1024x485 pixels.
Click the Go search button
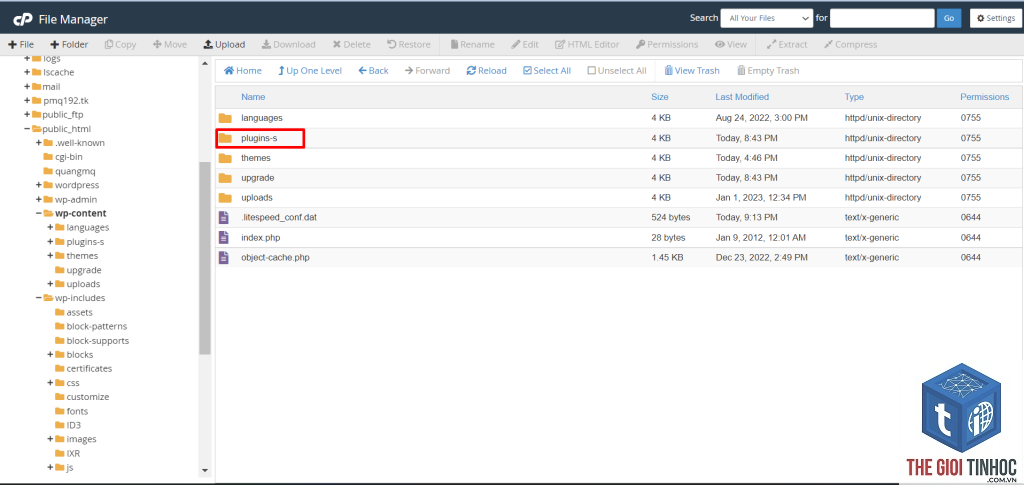tap(949, 18)
